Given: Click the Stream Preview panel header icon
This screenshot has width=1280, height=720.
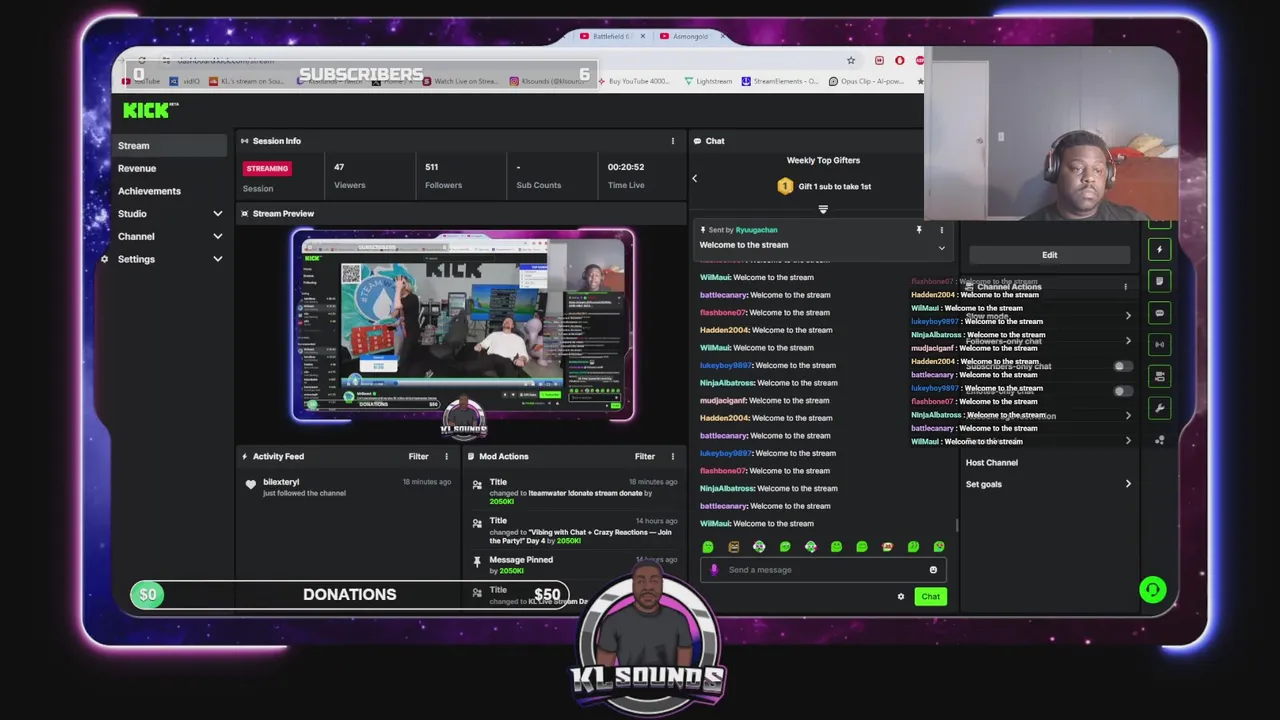Looking at the screenshot, I should click(x=245, y=214).
